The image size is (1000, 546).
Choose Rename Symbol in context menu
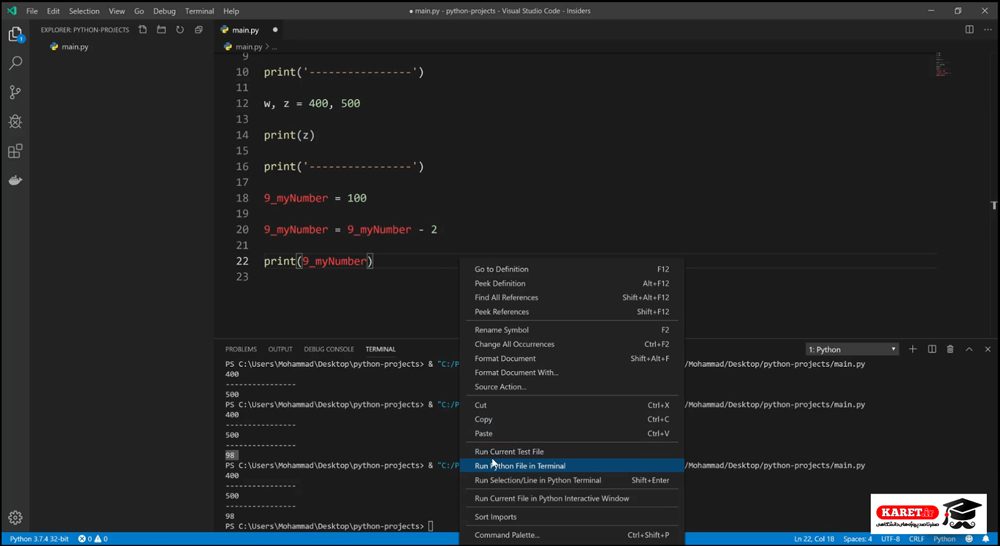tap(571, 330)
